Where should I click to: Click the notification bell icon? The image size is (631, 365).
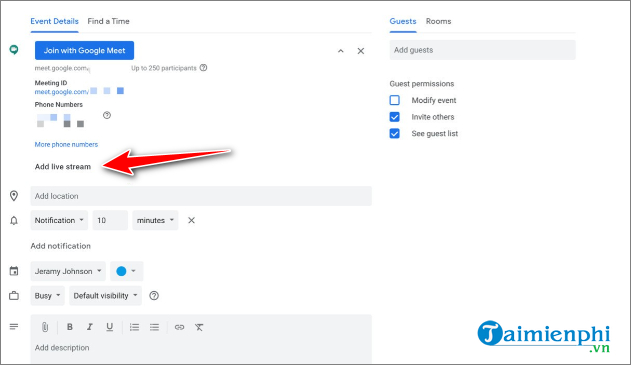pos(14,221)
